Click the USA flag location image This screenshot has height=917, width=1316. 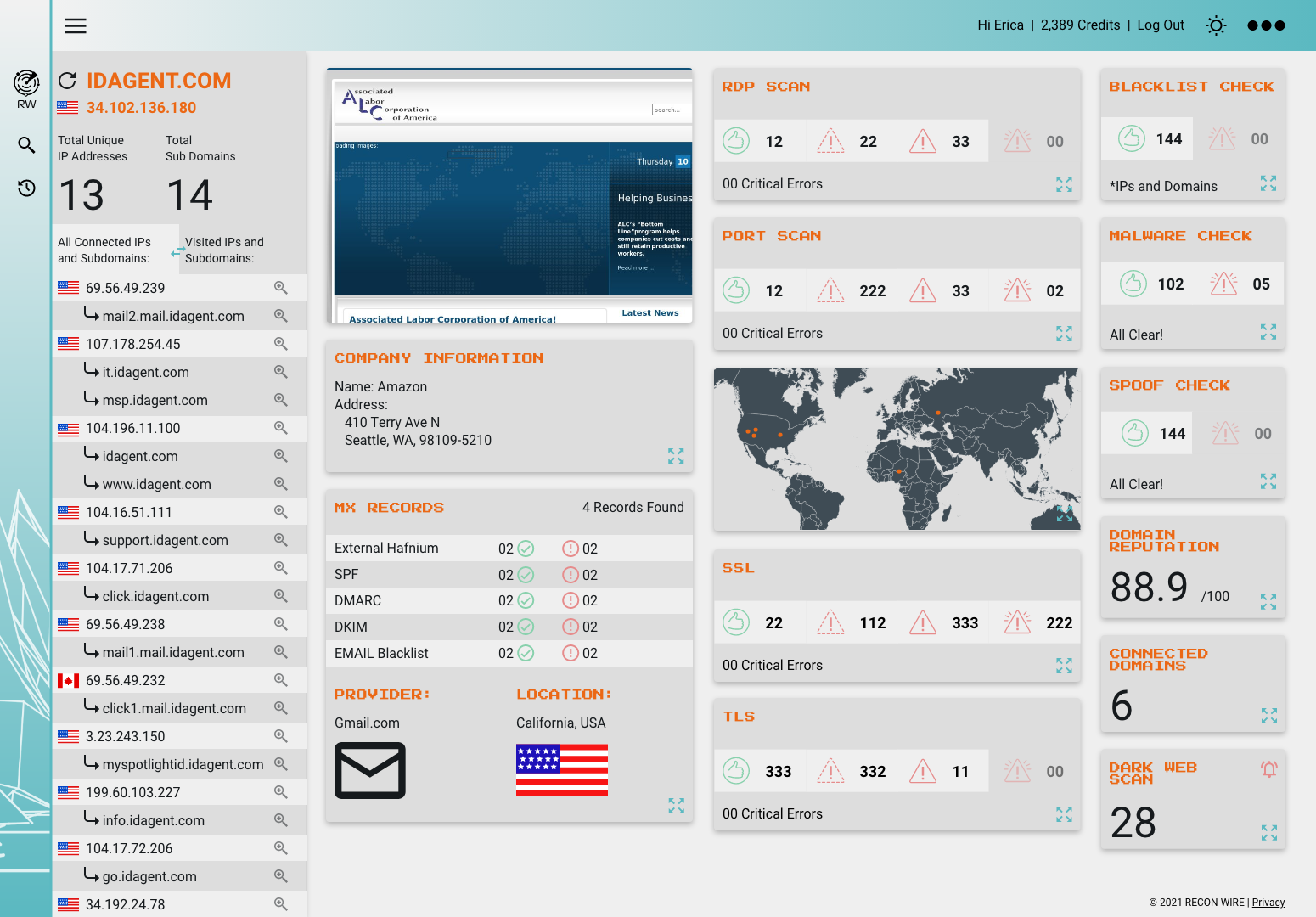(562, 770)
